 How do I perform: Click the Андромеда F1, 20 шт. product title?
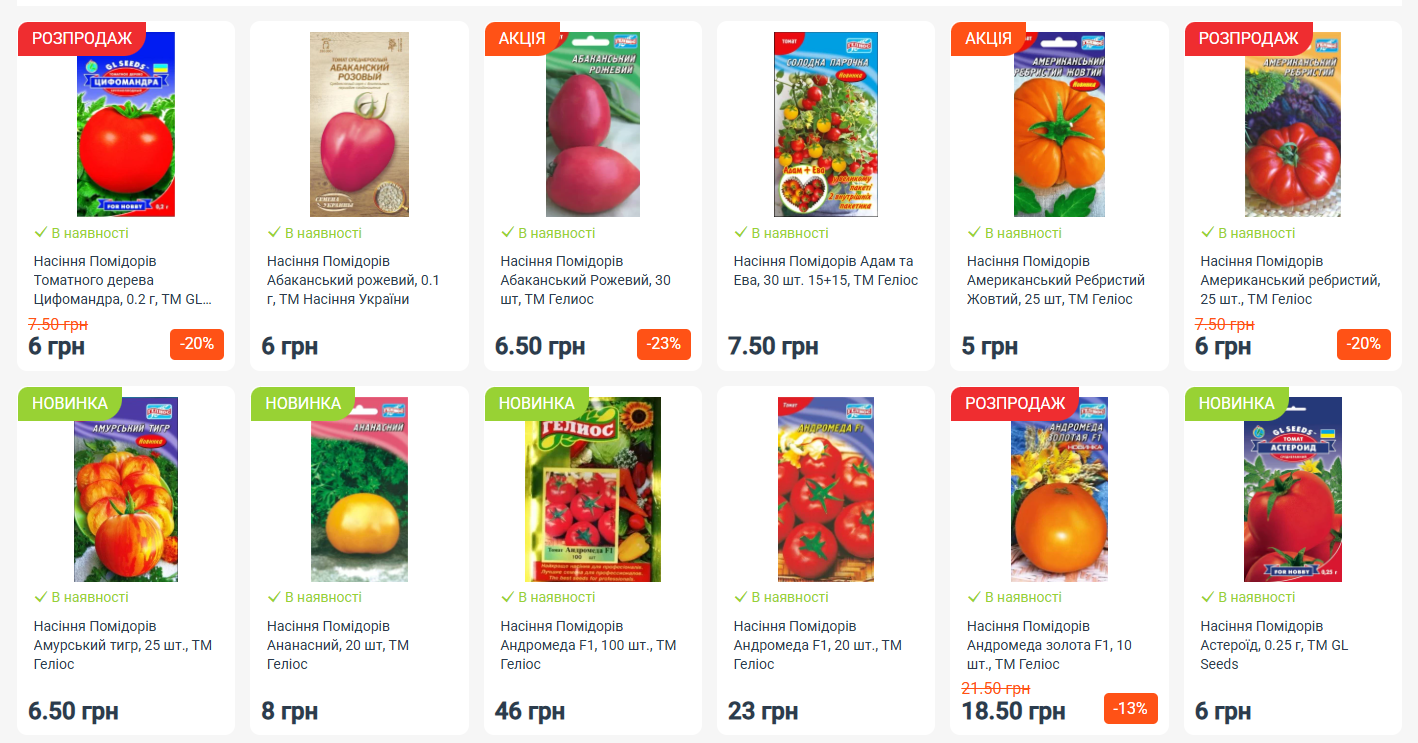tap(818, 645)
